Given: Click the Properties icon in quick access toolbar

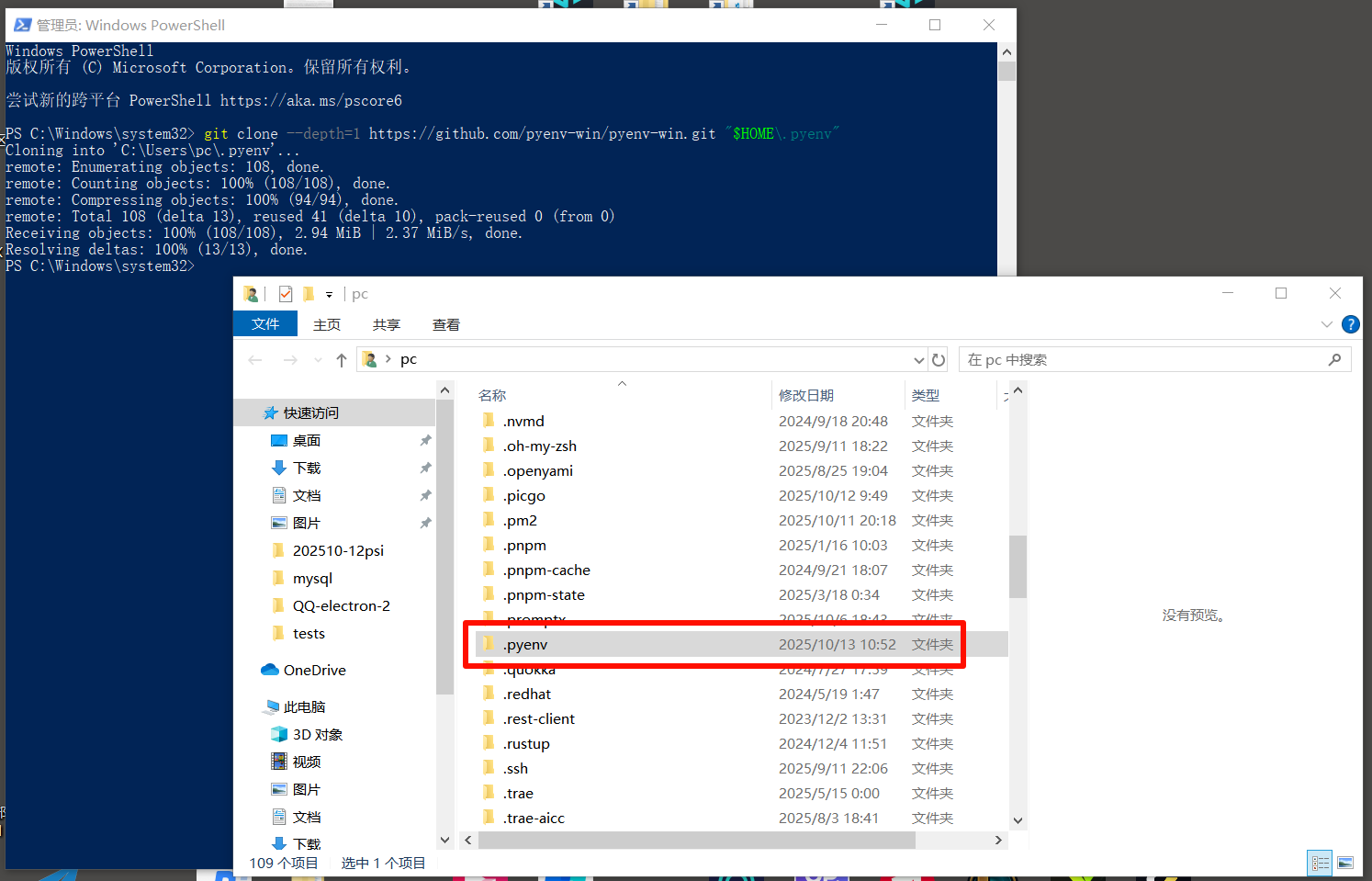Looking at the screenshot, I should [x=286, y=294].
